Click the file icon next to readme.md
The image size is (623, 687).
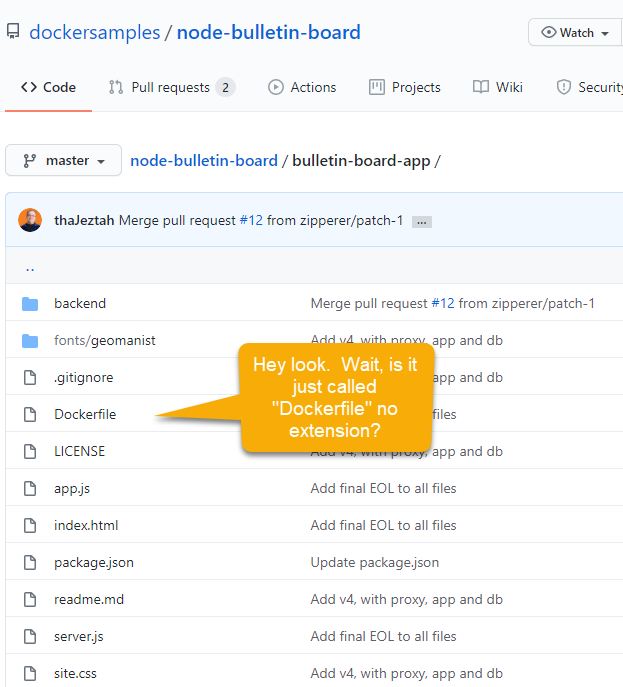click(x=30, y=599)
